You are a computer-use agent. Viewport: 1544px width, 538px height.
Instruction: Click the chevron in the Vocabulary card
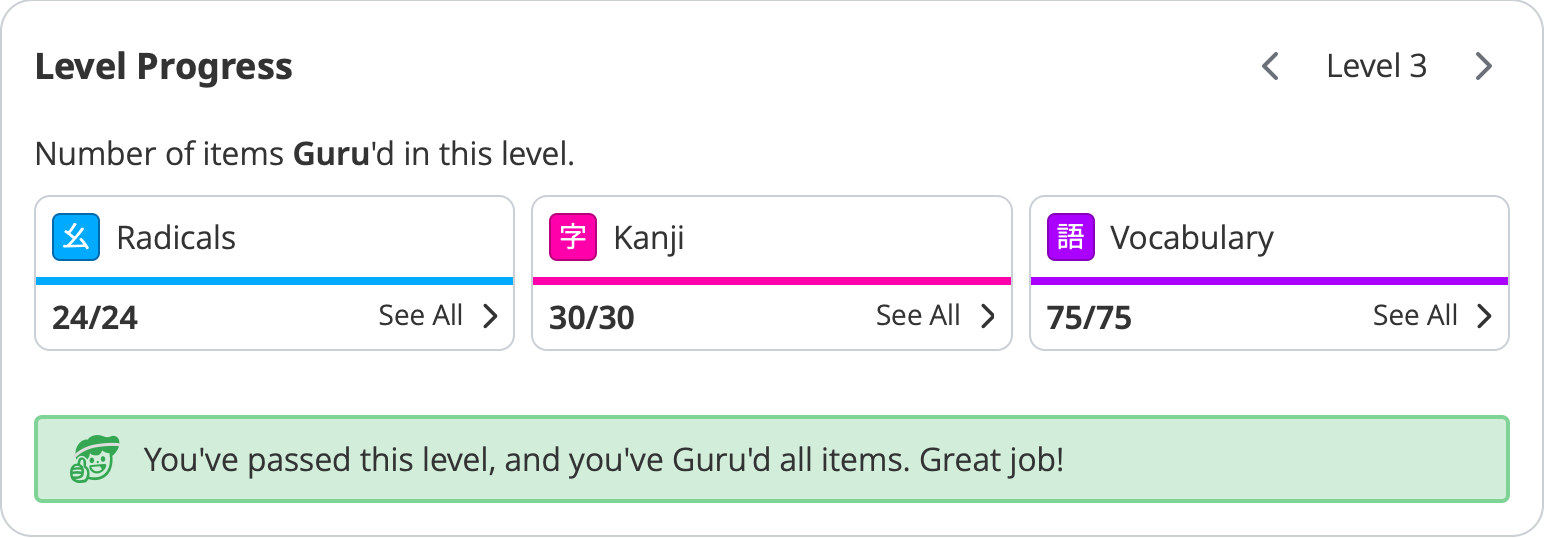point(1484,316)
